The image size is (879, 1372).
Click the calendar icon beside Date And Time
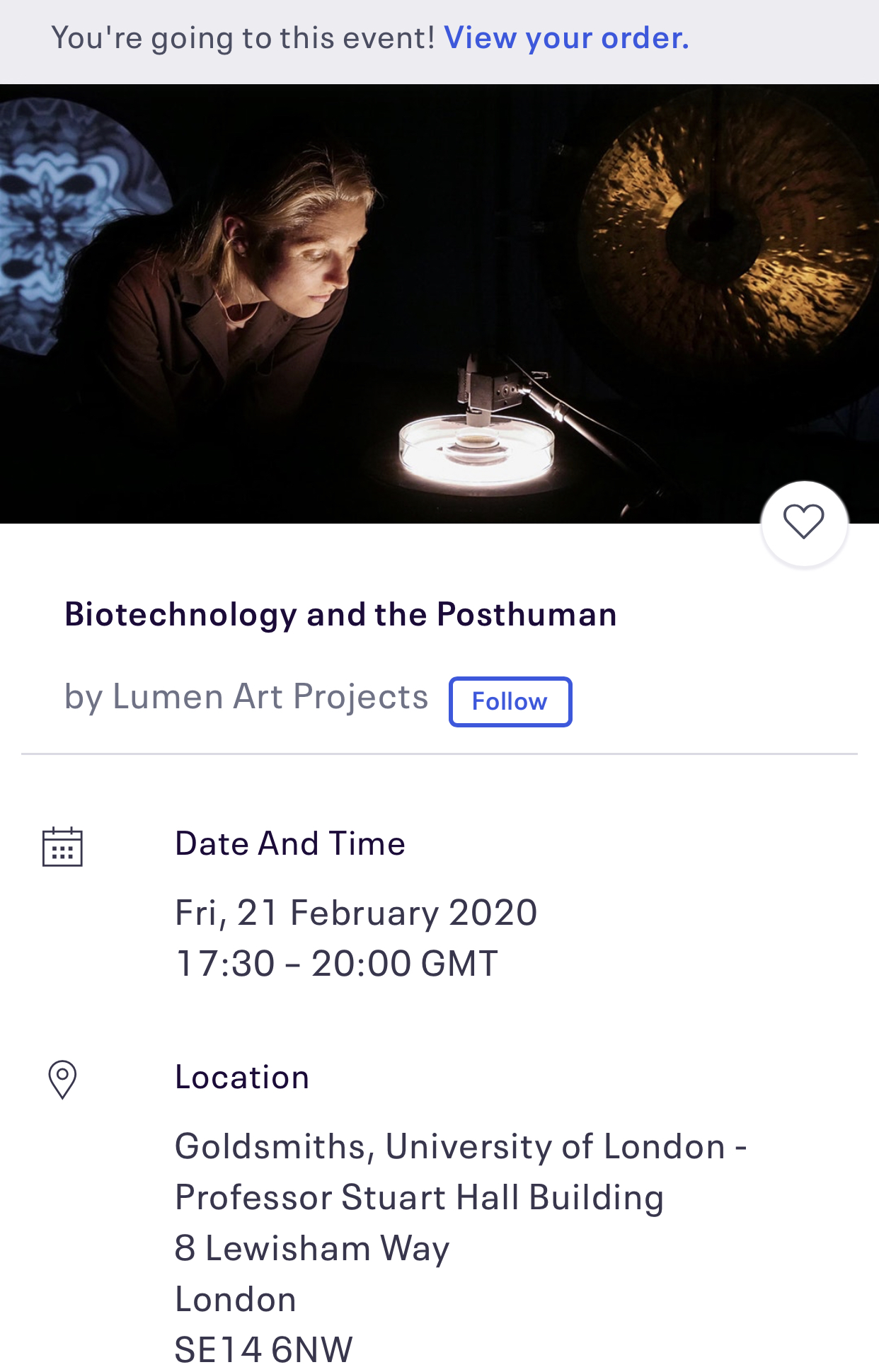pos(62,846)
